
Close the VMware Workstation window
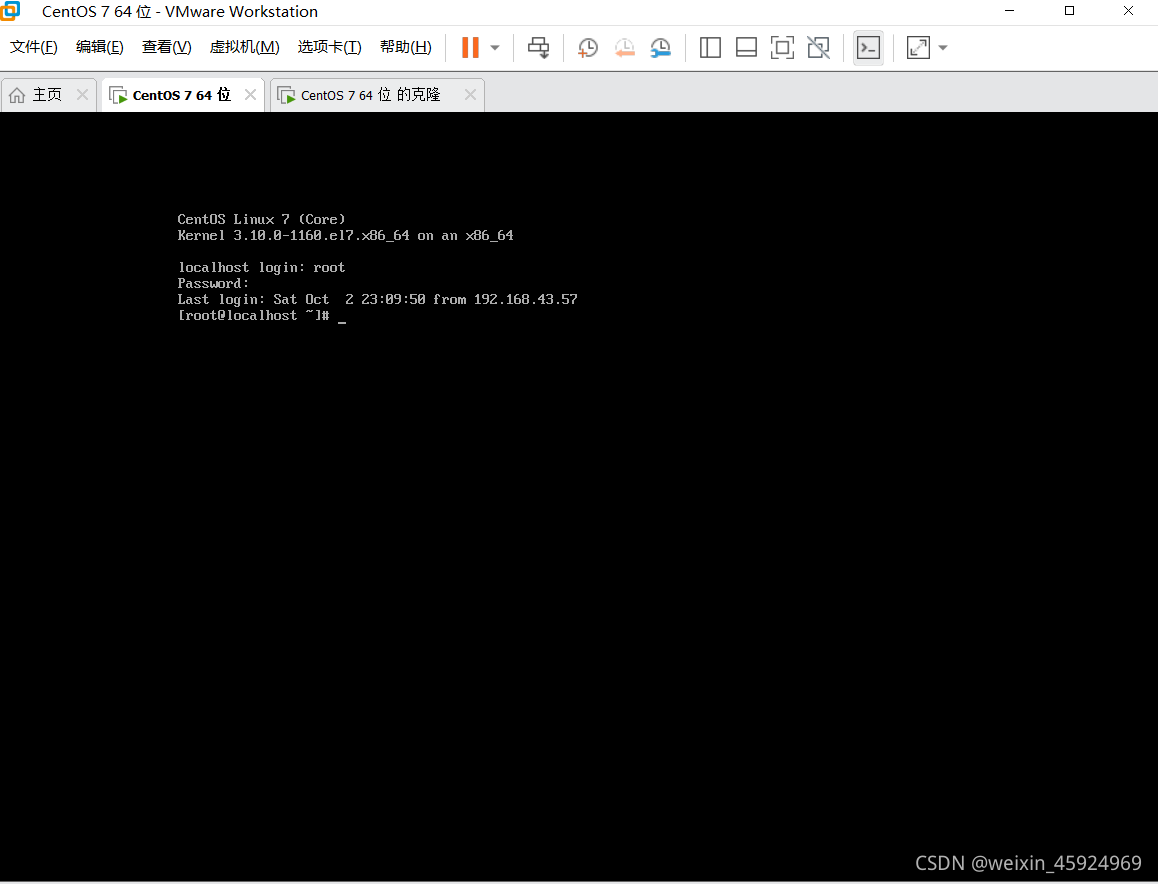click(1128, 11)
